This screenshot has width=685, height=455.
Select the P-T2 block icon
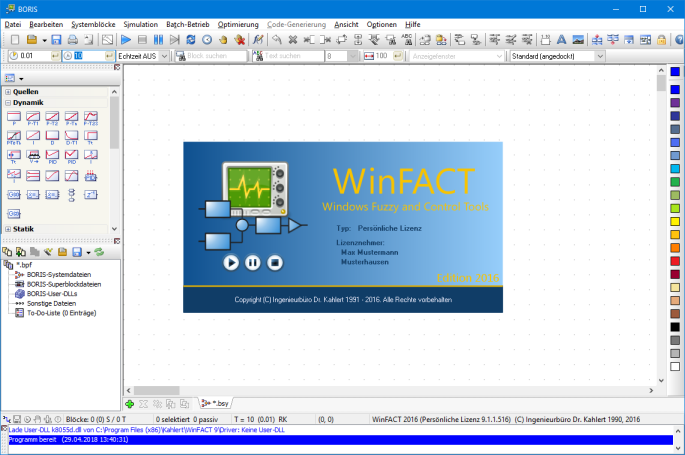click(x=52, y=118)
